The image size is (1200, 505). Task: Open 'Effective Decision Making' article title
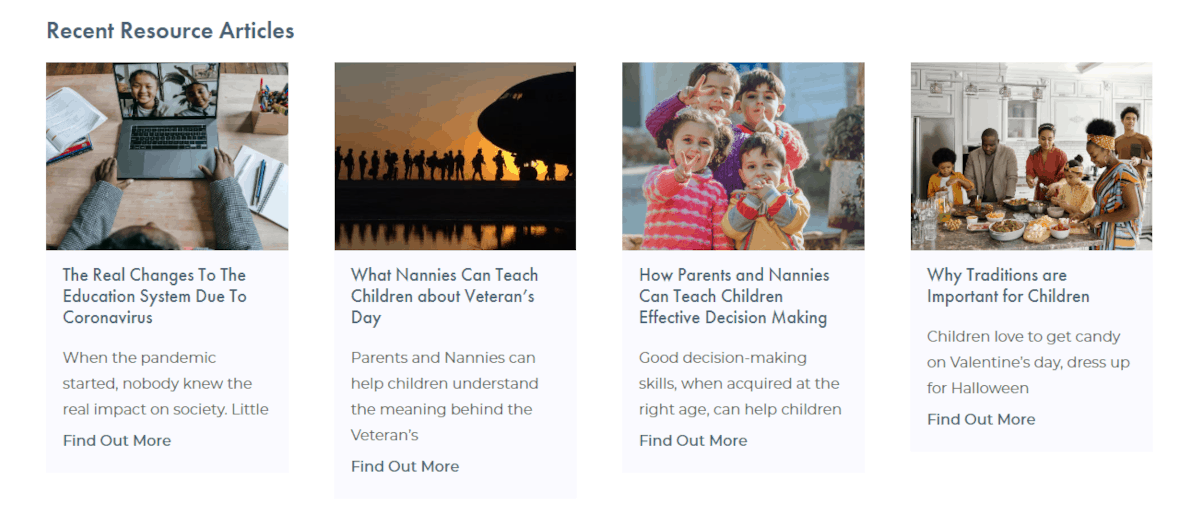(x=734, y=296)
